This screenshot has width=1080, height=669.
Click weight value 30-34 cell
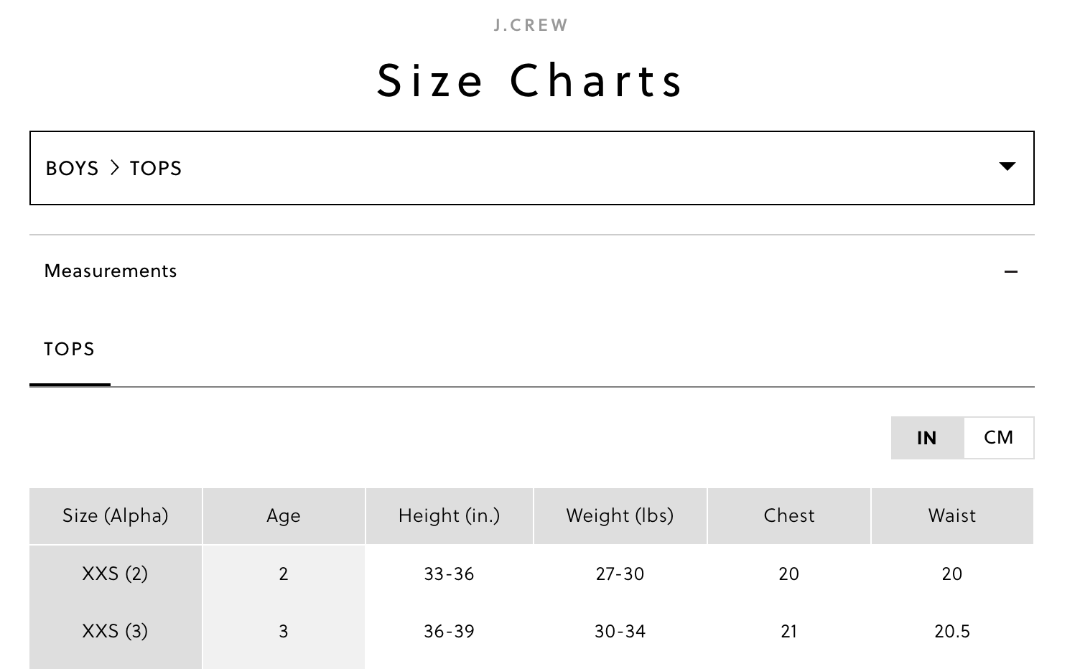[x=620, y=632]
